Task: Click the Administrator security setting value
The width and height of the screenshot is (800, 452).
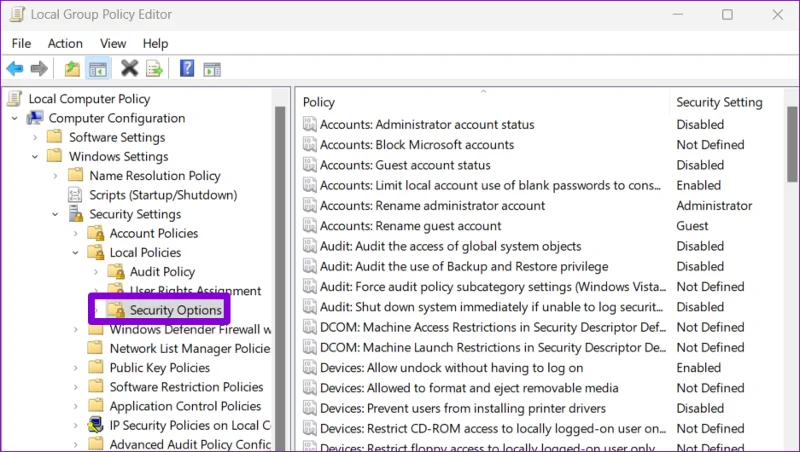Action: (x=714, y=206)
